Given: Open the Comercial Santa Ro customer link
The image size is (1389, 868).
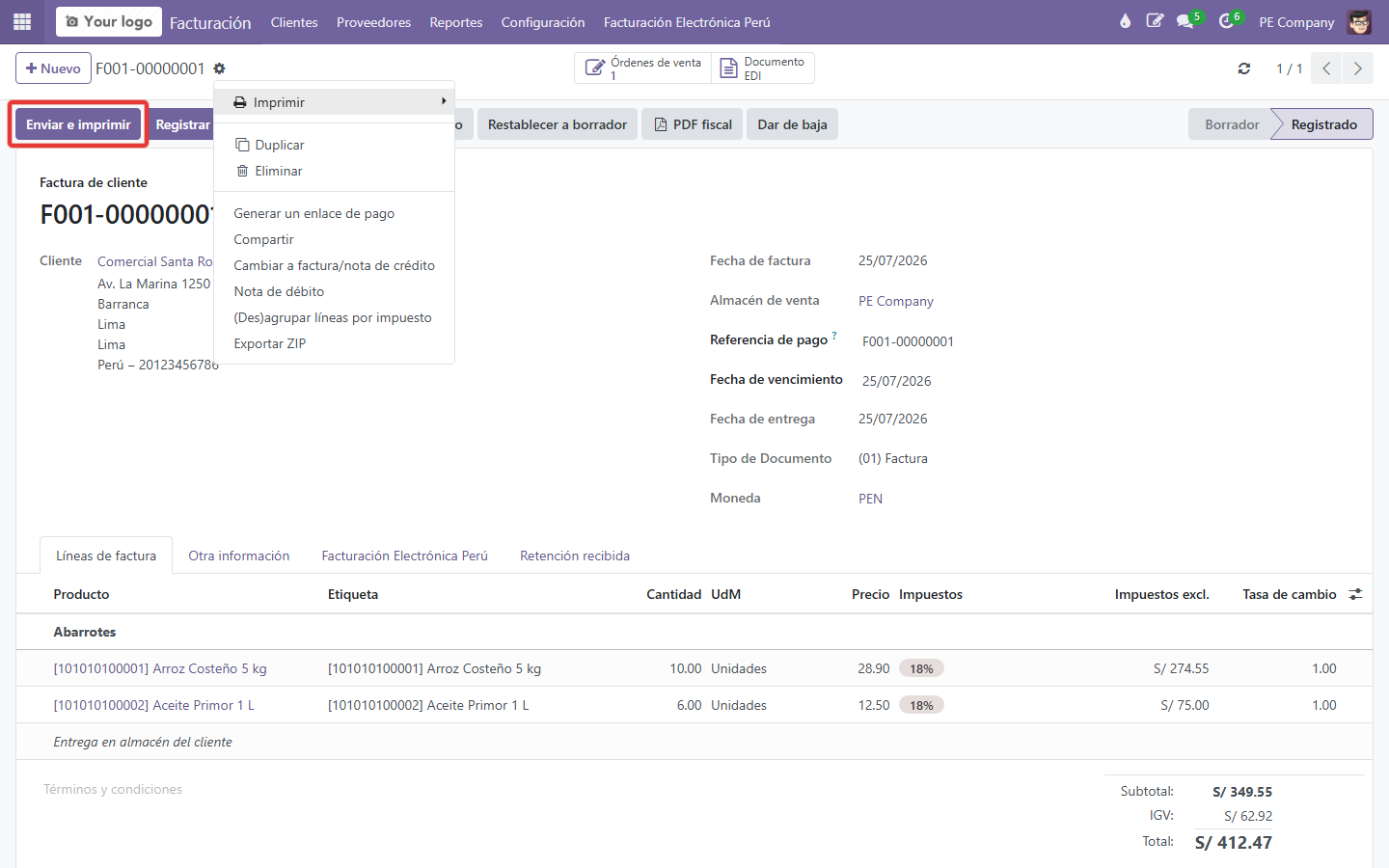Looking at the screenshot, I should pos(155,261).
